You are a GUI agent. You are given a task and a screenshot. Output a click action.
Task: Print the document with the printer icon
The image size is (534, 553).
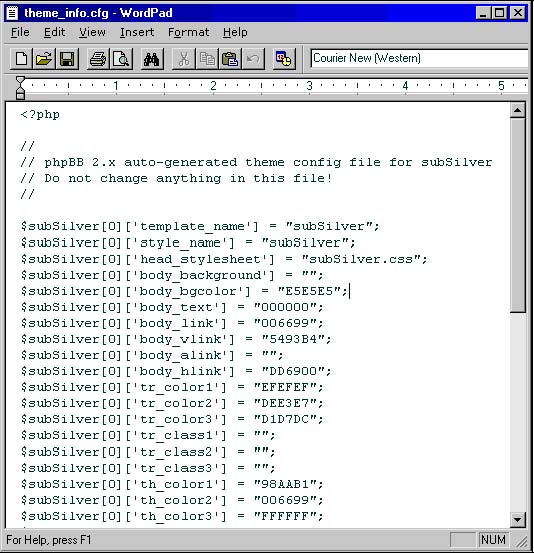[x=98, y=59]
